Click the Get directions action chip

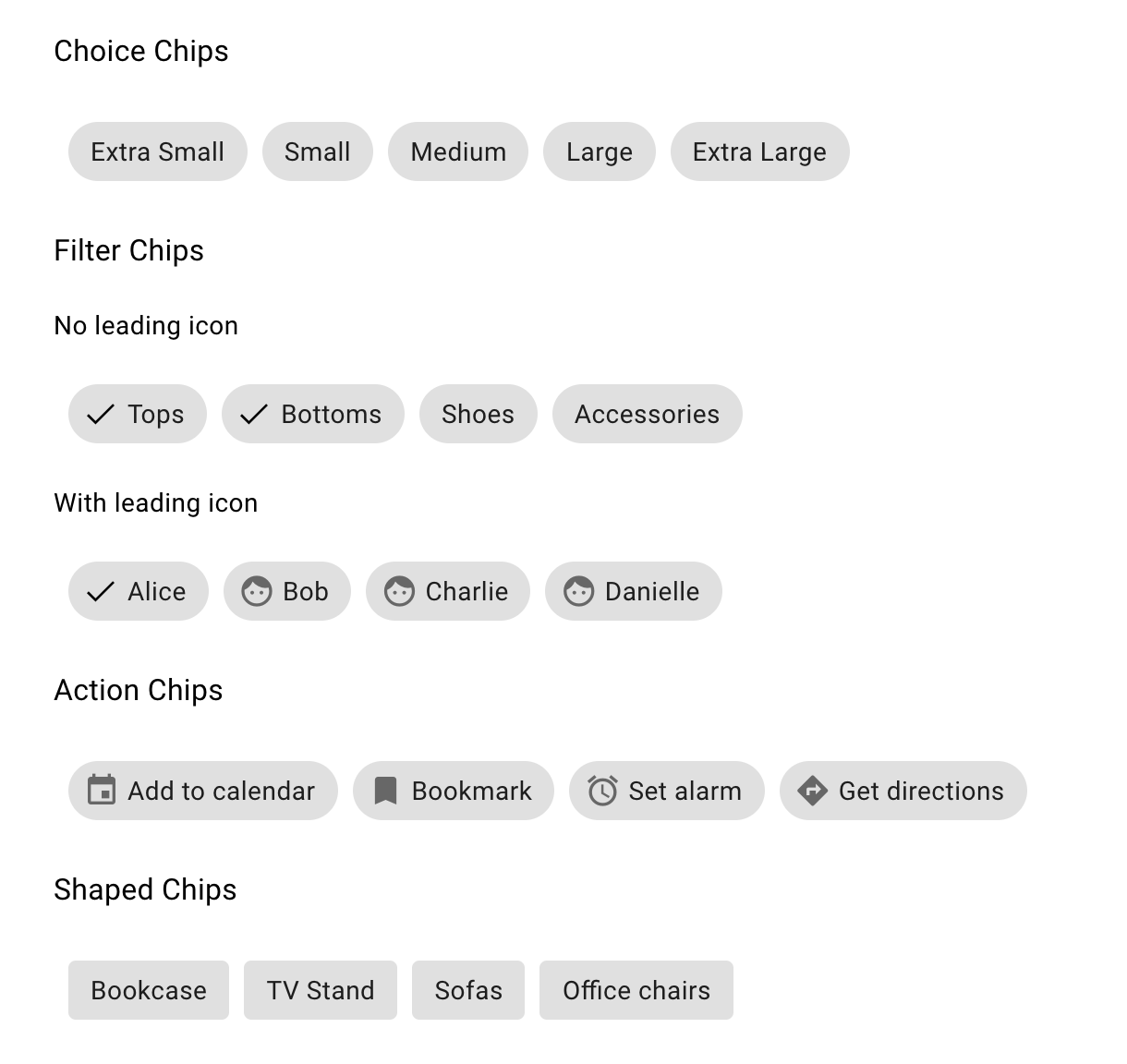point(903,791)
